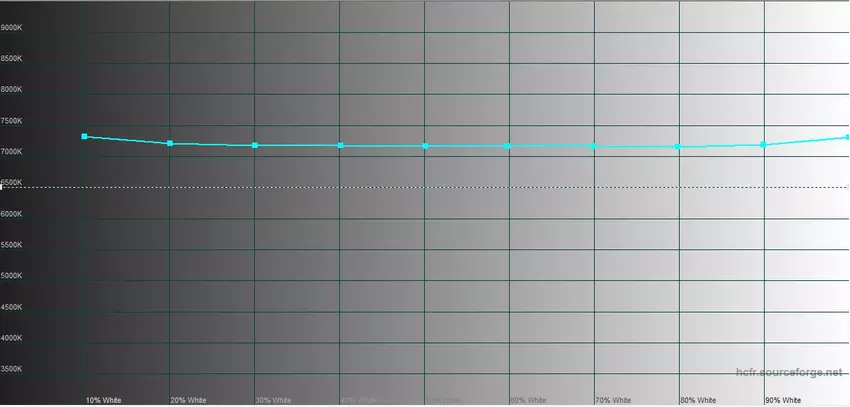Select the data point at 20% White
This screenshot has height=407, width=850.
(170, 144)
